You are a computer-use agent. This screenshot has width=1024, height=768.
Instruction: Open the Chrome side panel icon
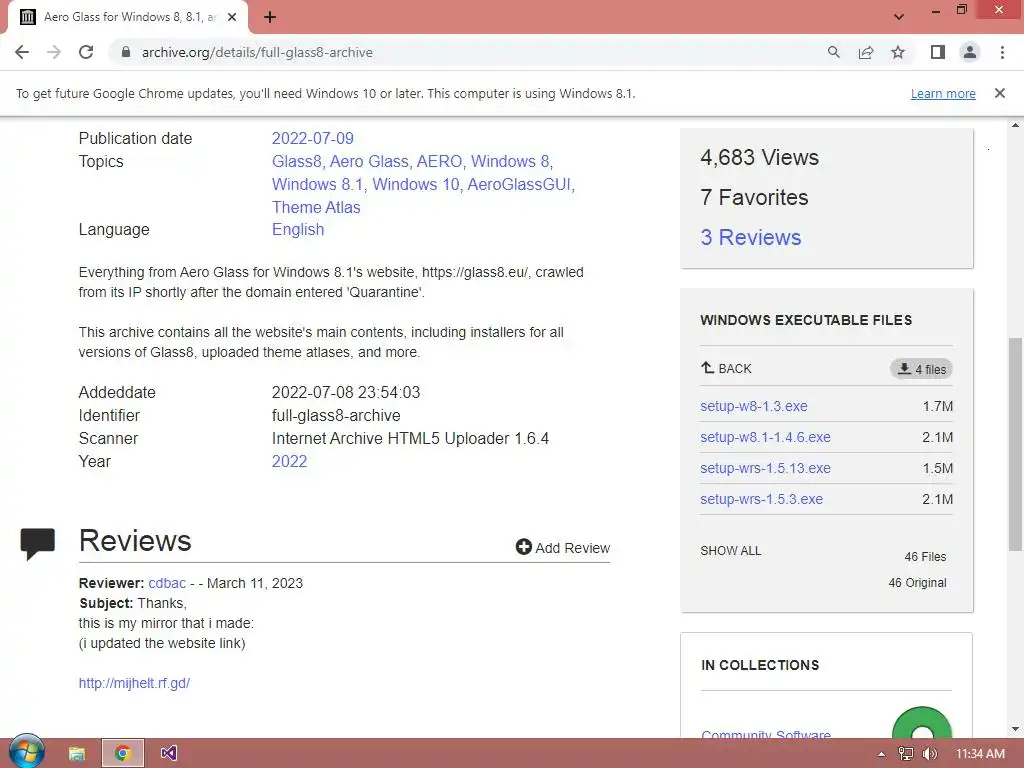coord(938,52)
